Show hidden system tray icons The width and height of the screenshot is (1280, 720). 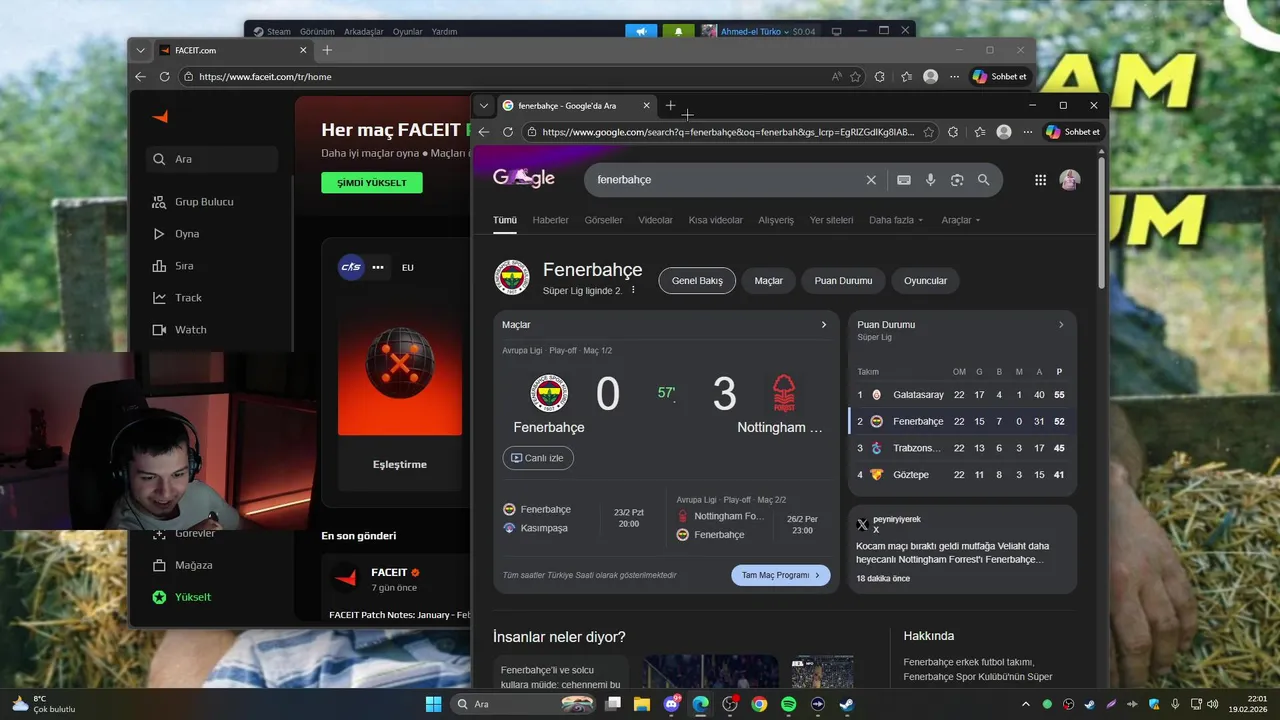1025,704
